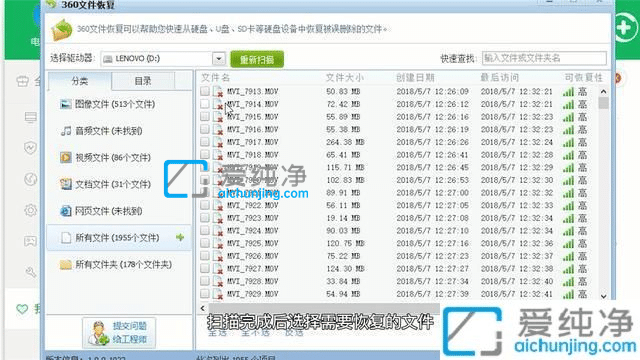Sort by 文件名 column header

pyautogui.click(x=216, y=78)
